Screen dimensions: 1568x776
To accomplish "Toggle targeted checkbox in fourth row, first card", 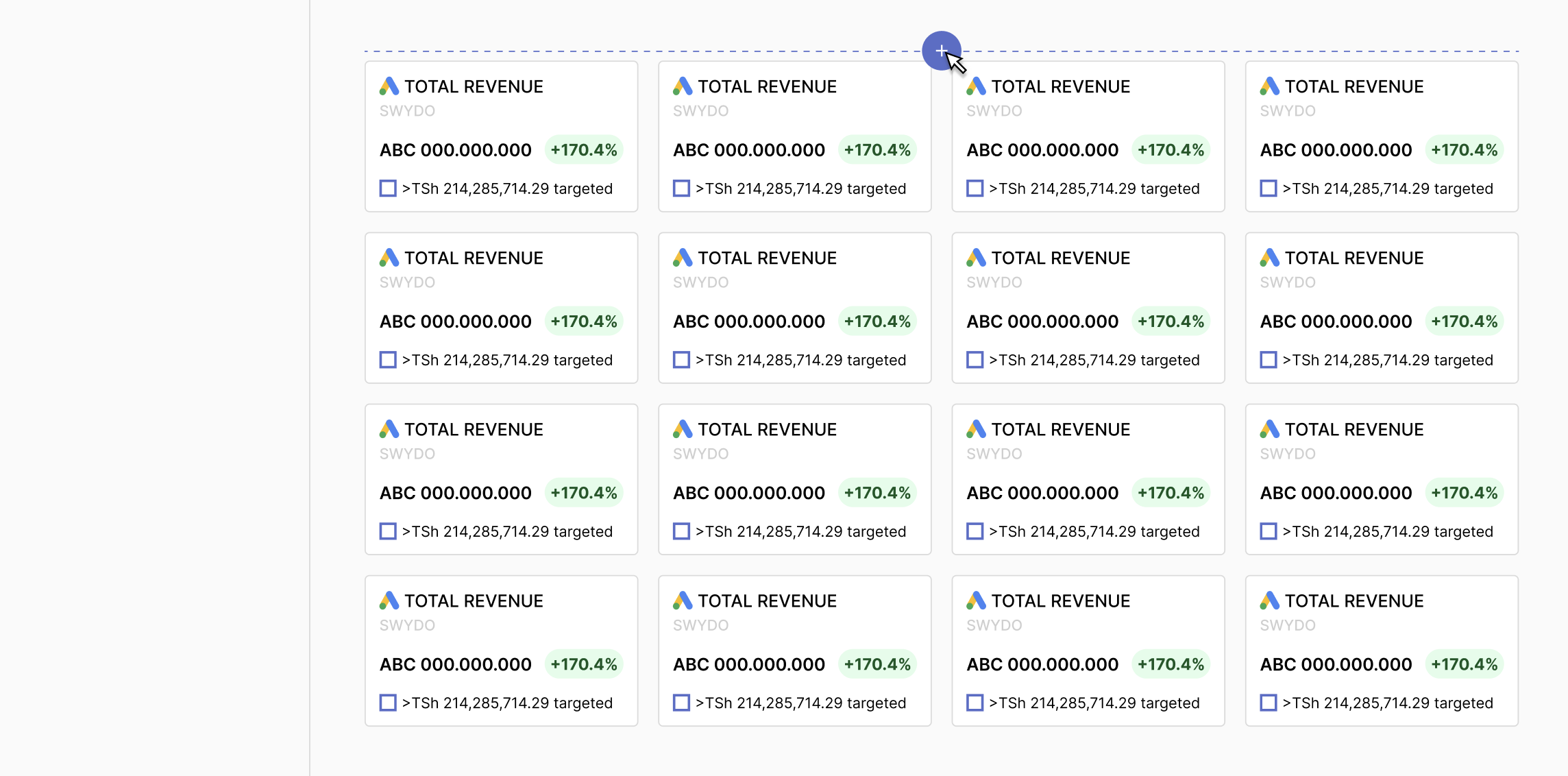I will tap(388, 702).
